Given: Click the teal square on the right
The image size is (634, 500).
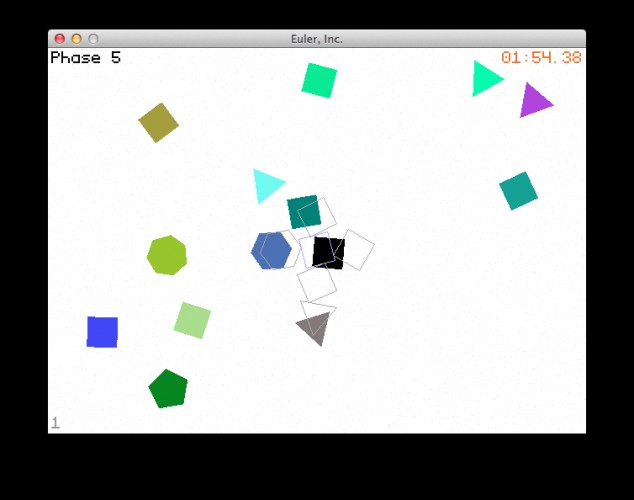Looking at the screenshot, I should click(518, 191).
